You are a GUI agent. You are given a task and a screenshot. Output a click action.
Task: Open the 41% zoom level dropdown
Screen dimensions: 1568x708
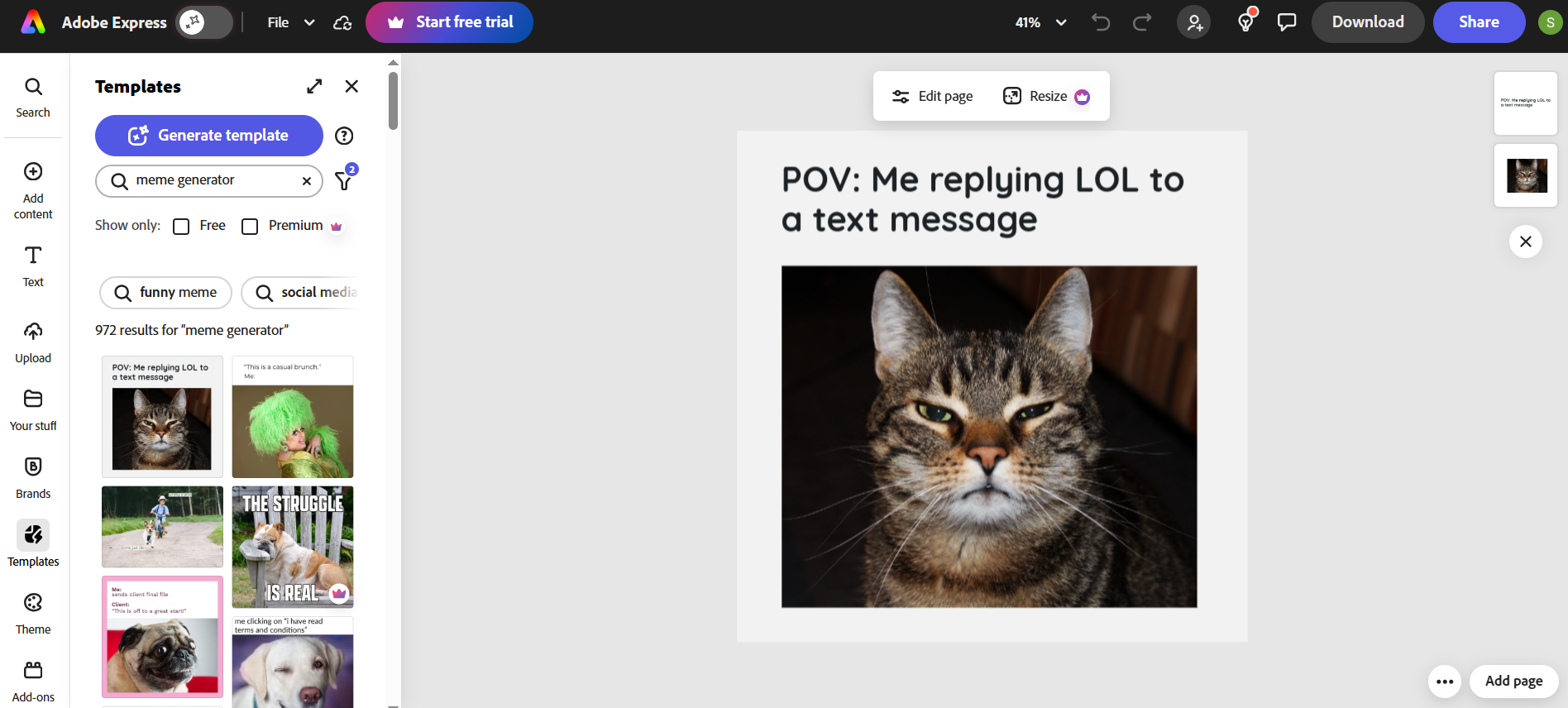tap(1040, 22)
